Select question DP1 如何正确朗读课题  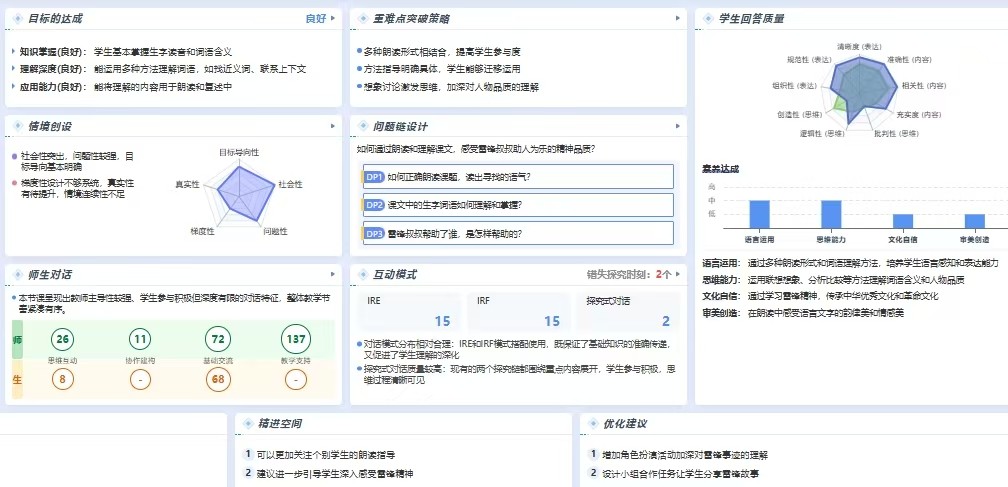click(518, 177)
